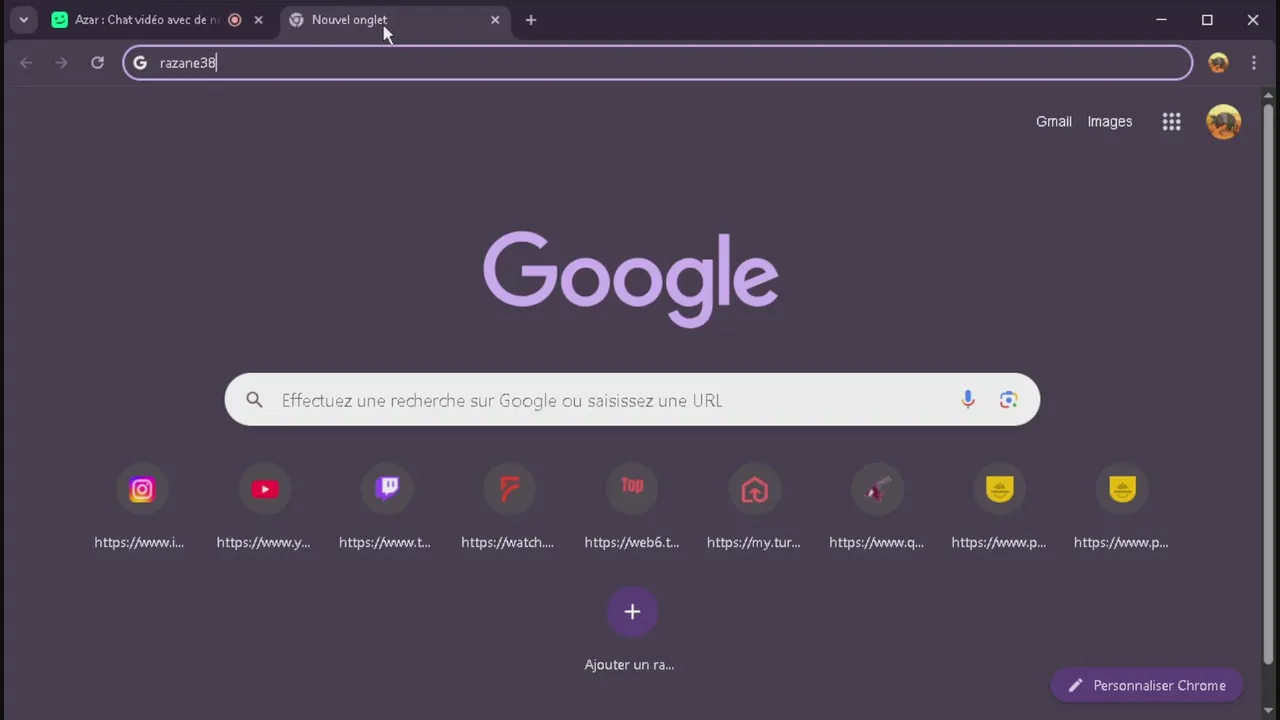Search by image with Google Lens icon
This screenshot has height=720, width=1280.
(1008, 400)
